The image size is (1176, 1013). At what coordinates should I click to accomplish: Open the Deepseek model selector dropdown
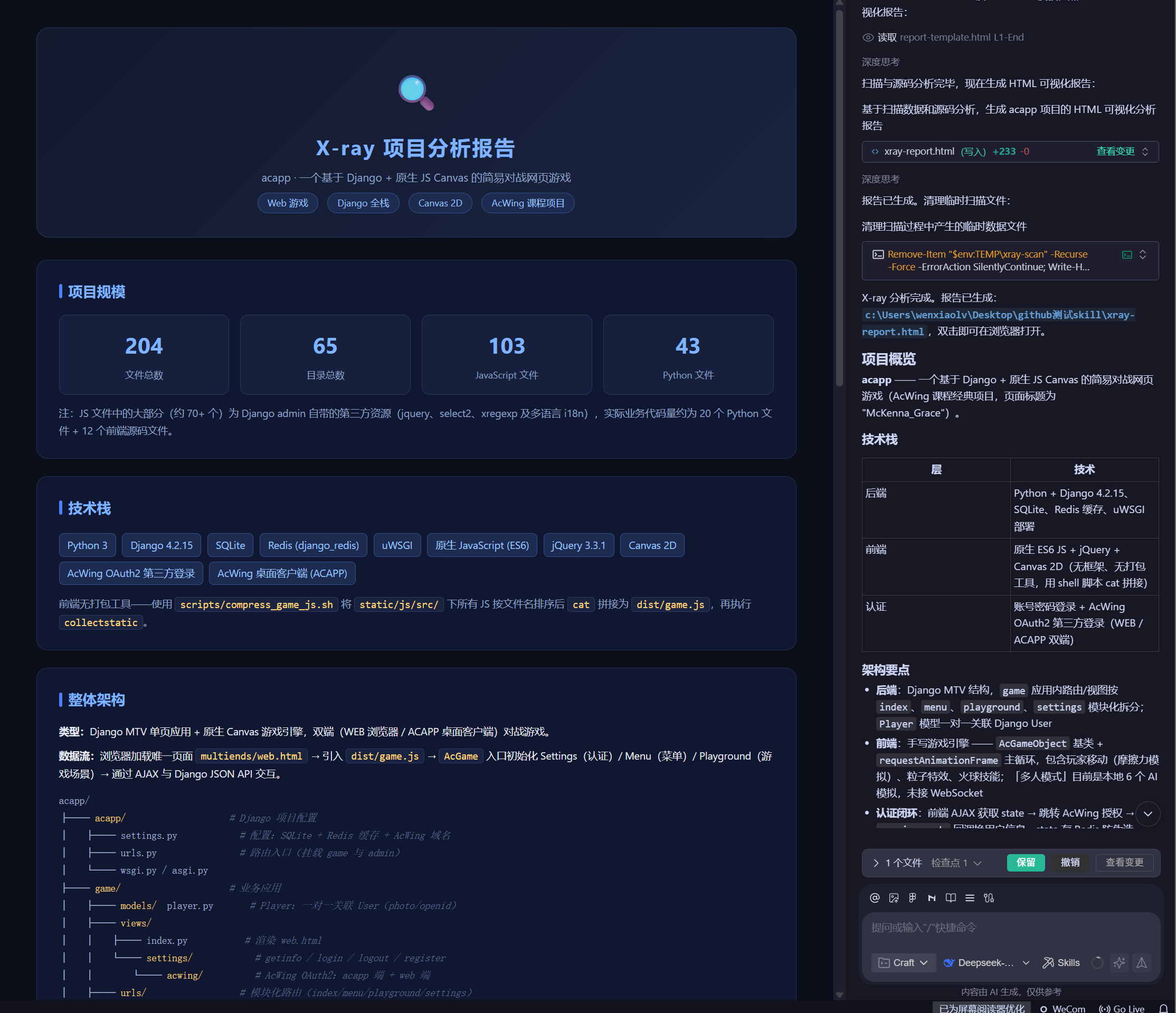[986, 962]
